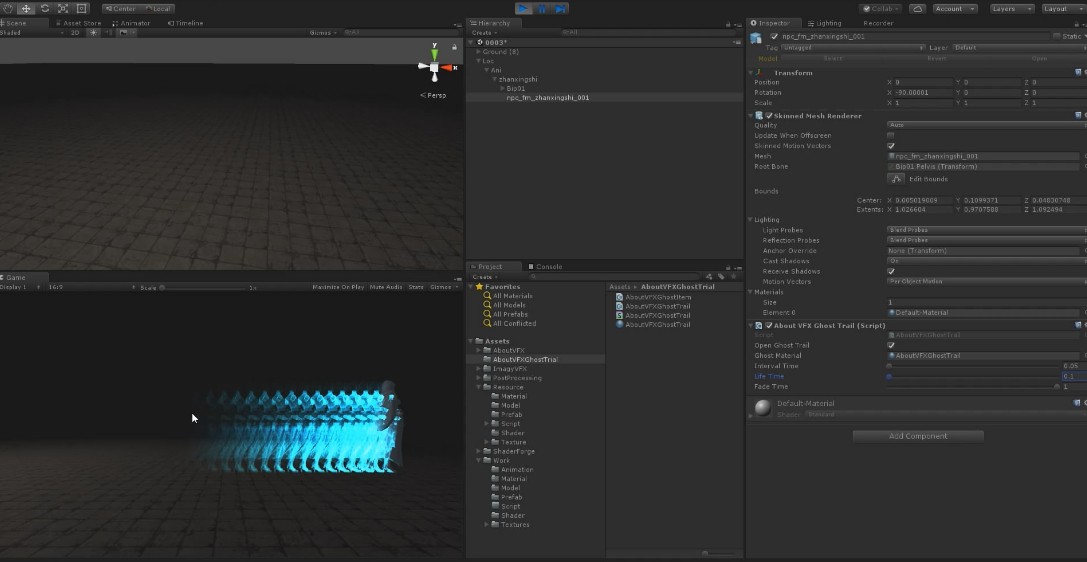This screenshot has width=1087, height=562.
Task: Switch to the Recorder tab
Action: pyautogui.click(x=878, y=23)
